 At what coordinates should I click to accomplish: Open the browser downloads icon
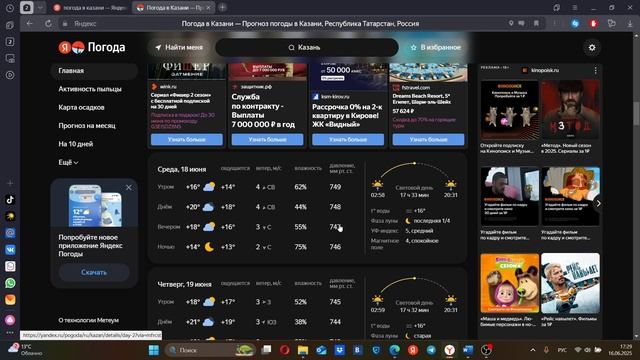[x=630, y=24]
